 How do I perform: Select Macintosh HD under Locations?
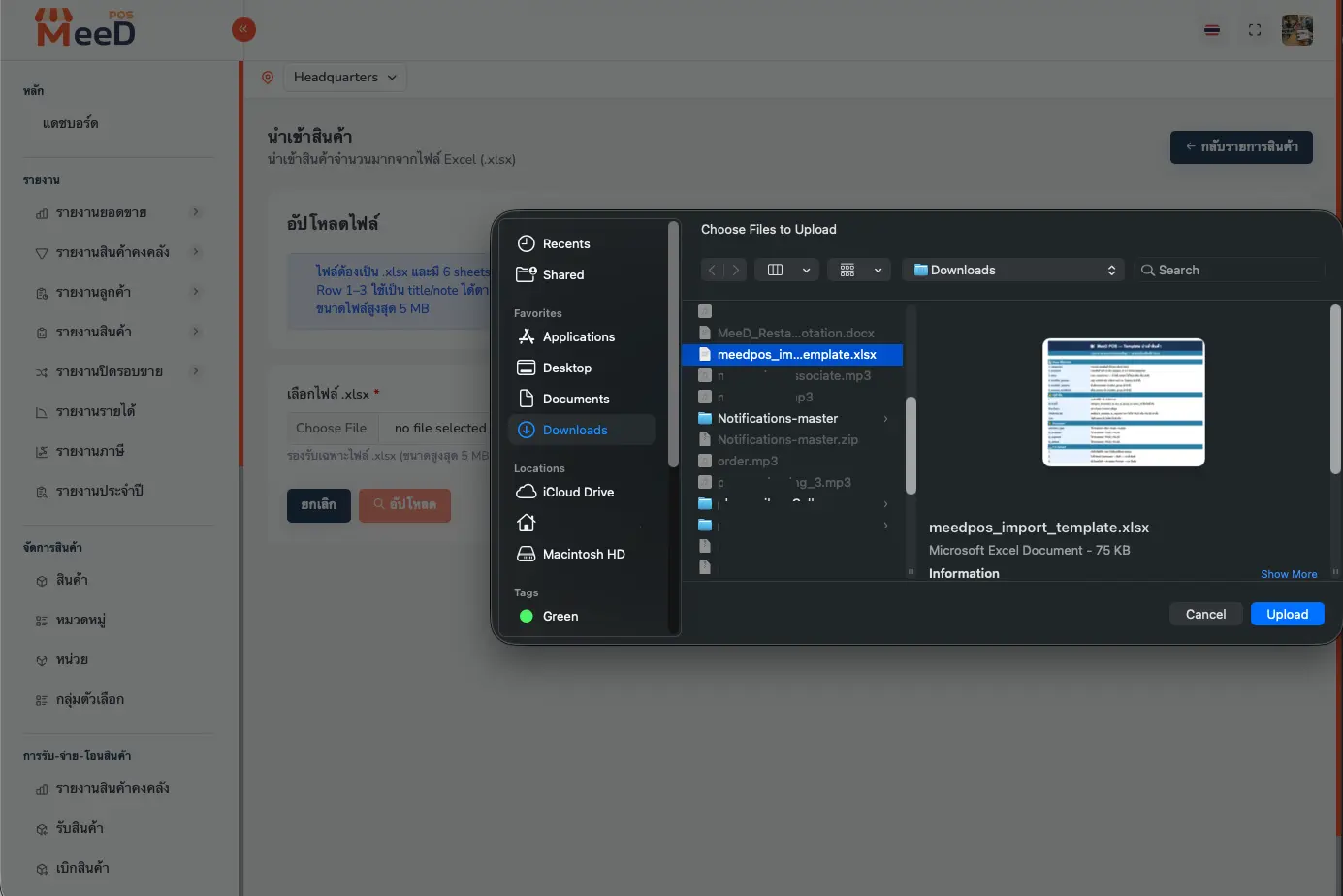[x=584, y=554]
